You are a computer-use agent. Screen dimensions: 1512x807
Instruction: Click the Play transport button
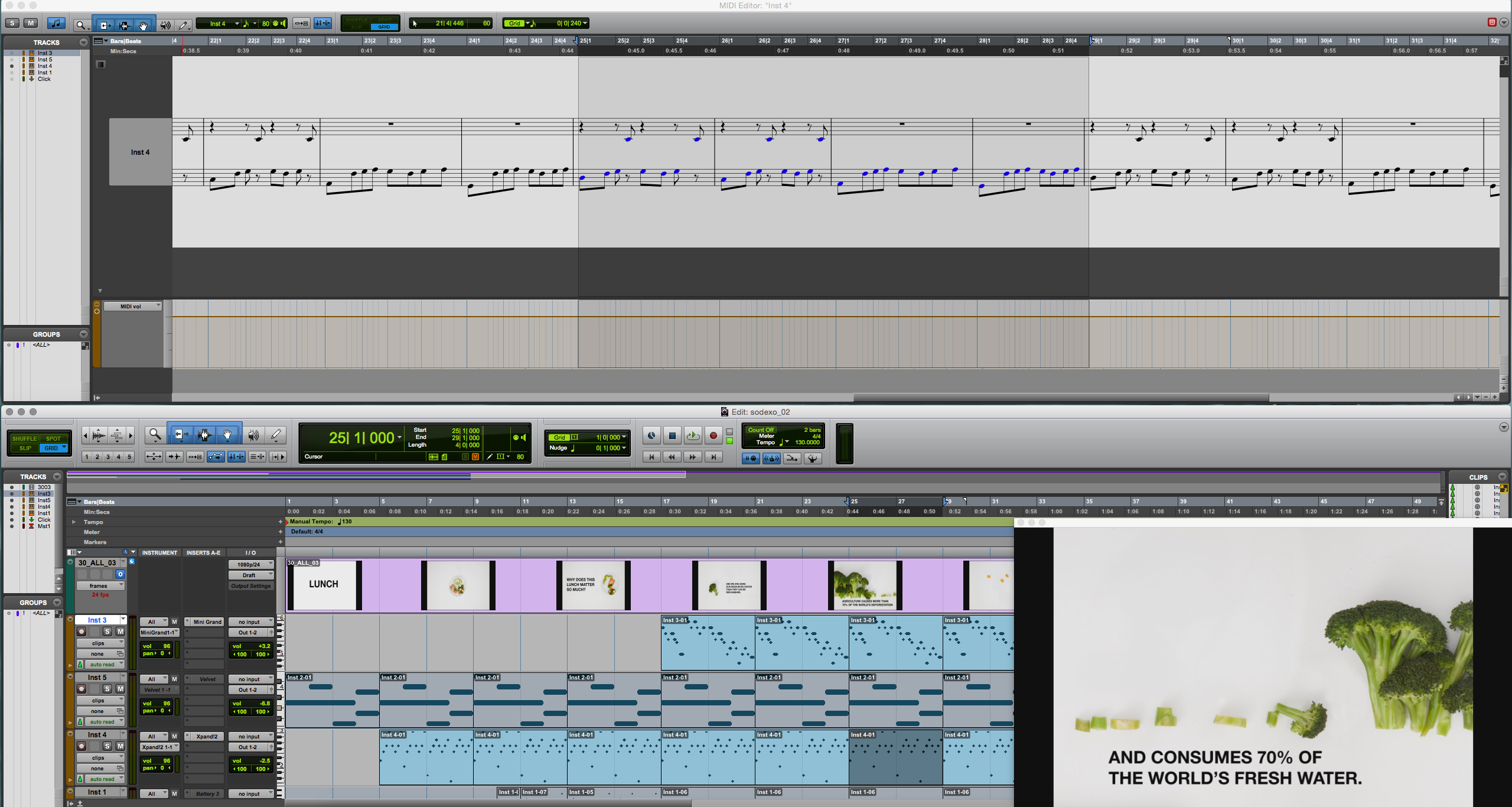coord(693,436)
